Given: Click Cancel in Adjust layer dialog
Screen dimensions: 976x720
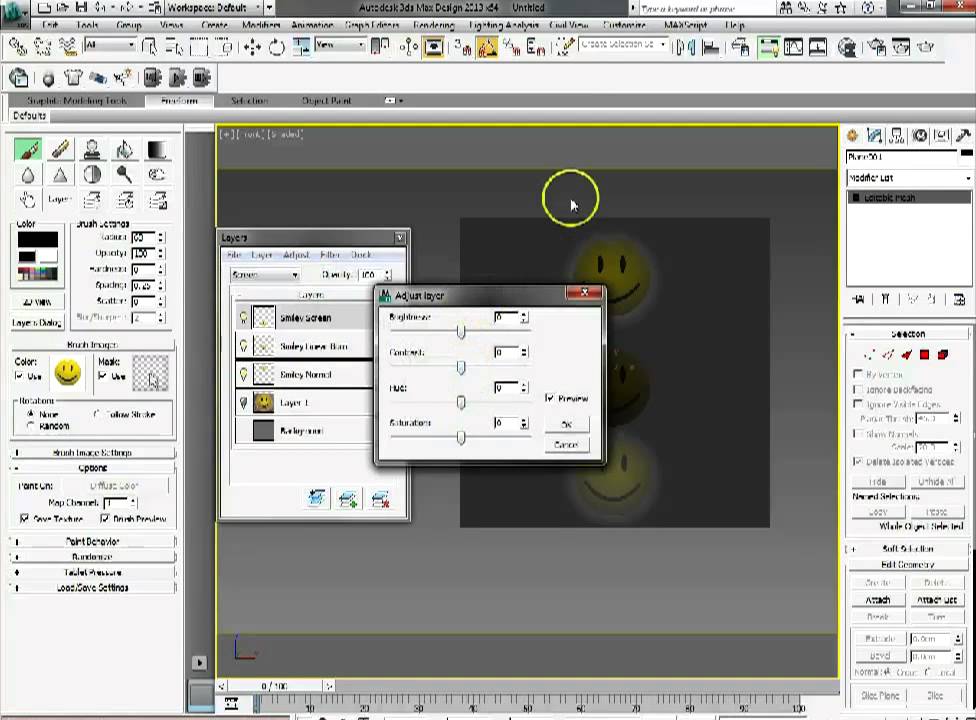Looking at the screenshot, I should pyautogui.click(x=566, y=444).
